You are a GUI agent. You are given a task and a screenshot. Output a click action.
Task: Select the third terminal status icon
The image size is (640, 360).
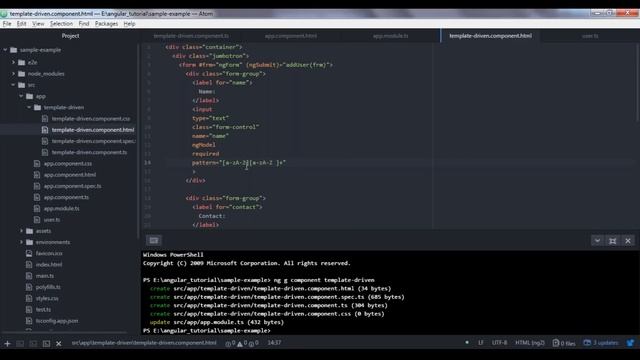(x=46, y=343)
